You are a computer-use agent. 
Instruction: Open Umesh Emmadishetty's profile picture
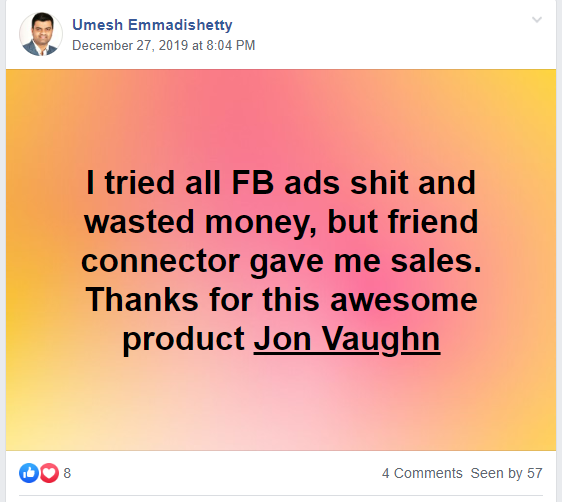point(41,34)
